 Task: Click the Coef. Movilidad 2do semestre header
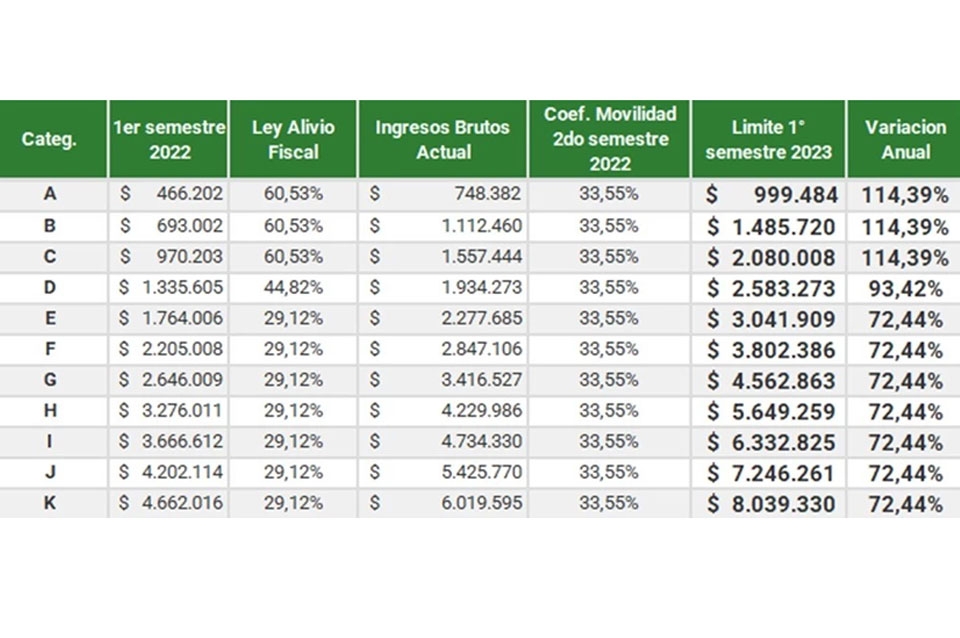point(609,139)
